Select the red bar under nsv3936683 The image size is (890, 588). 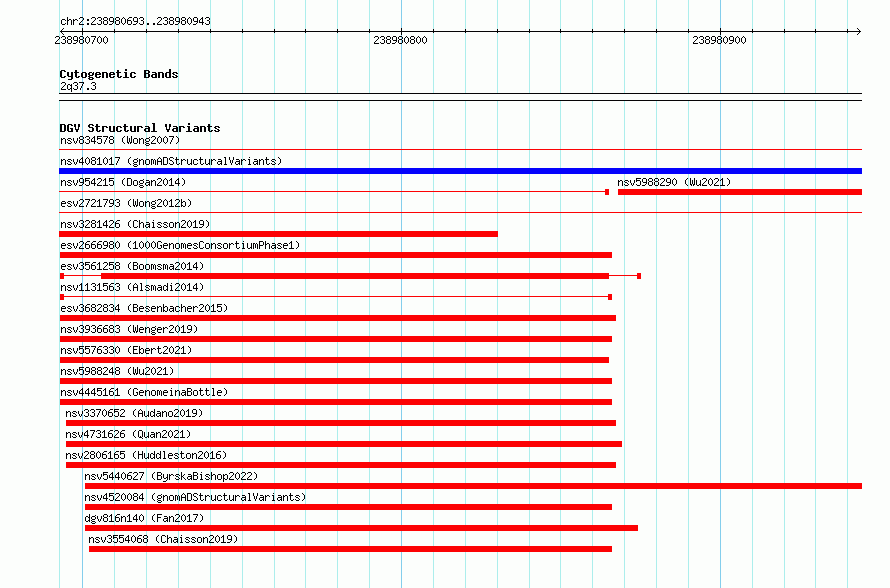(335, 339)
